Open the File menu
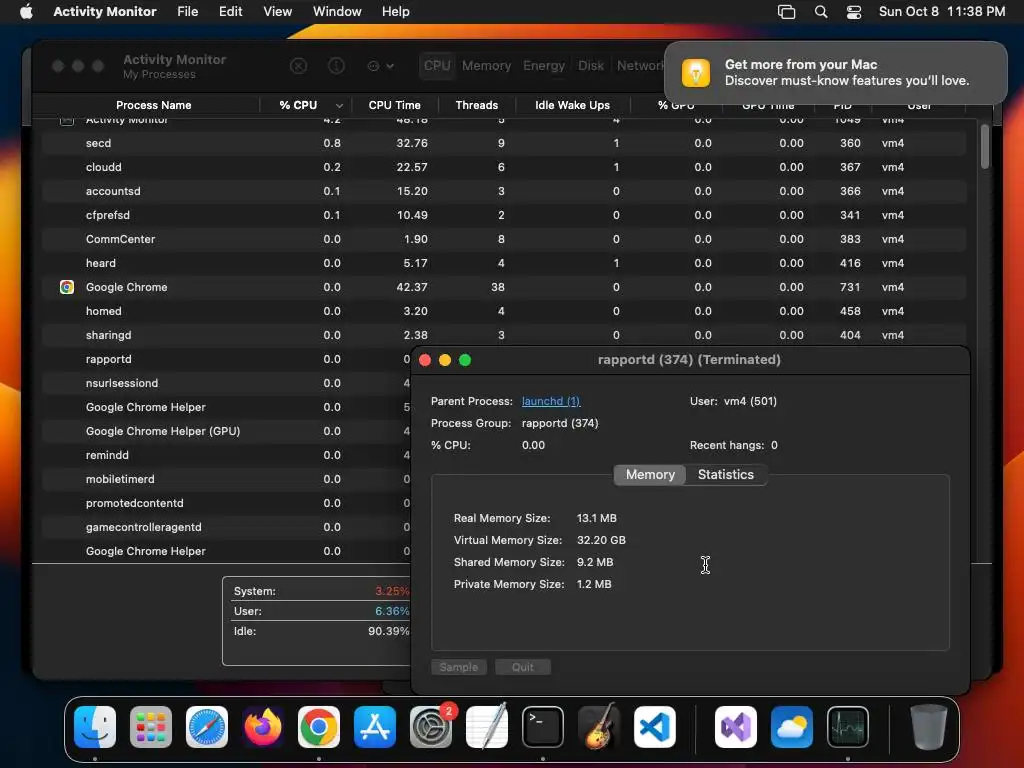Screen dimensions: 1024x768 tap(187, 12)
